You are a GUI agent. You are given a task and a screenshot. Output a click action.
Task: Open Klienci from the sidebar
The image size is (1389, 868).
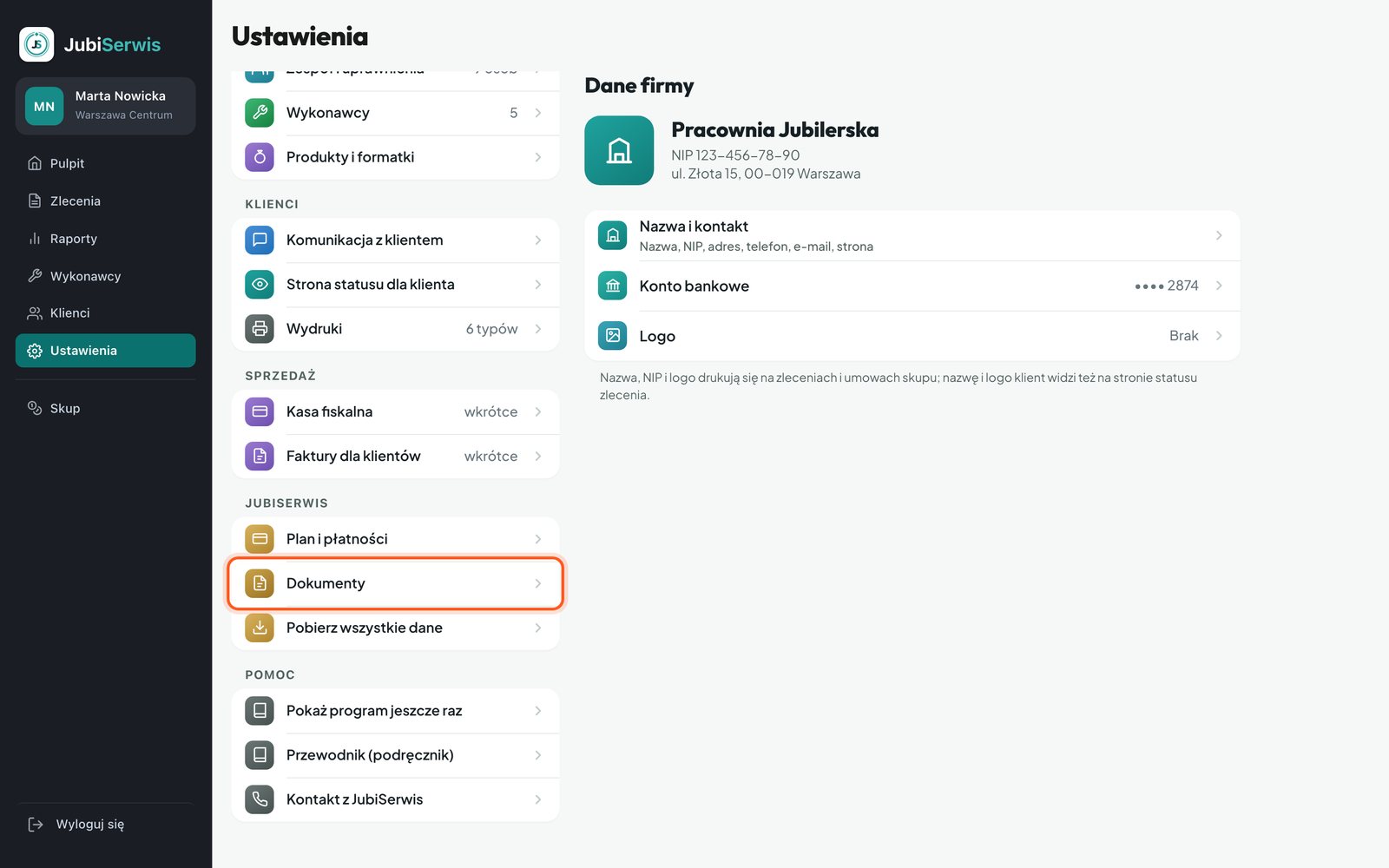coord(105,312)
